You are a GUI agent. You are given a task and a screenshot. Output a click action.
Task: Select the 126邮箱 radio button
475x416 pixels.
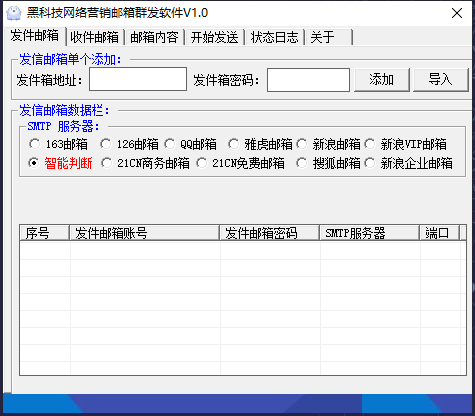(x=129, y=144)
